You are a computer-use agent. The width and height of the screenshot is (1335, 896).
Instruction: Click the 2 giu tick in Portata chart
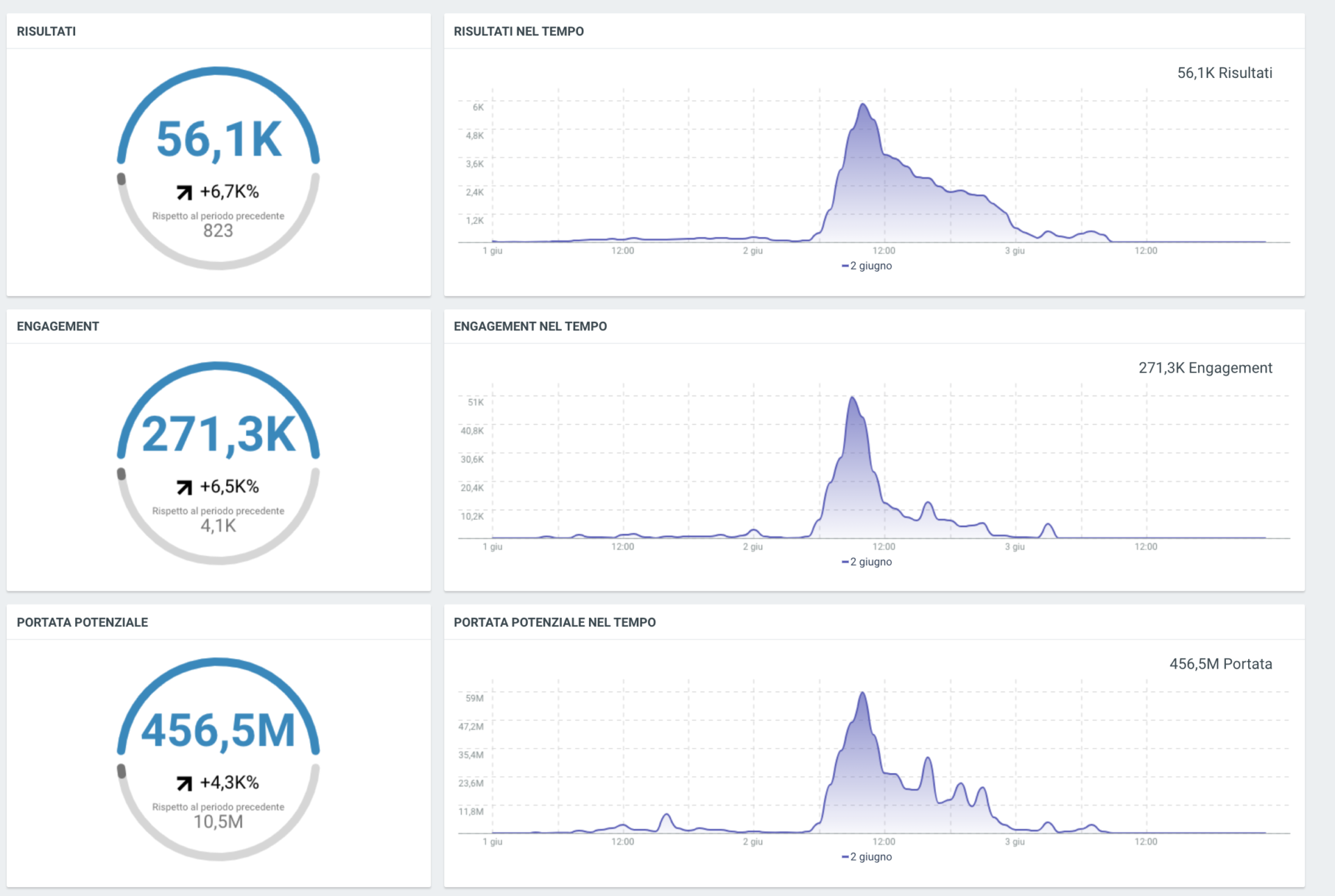(x=753, y=841)
